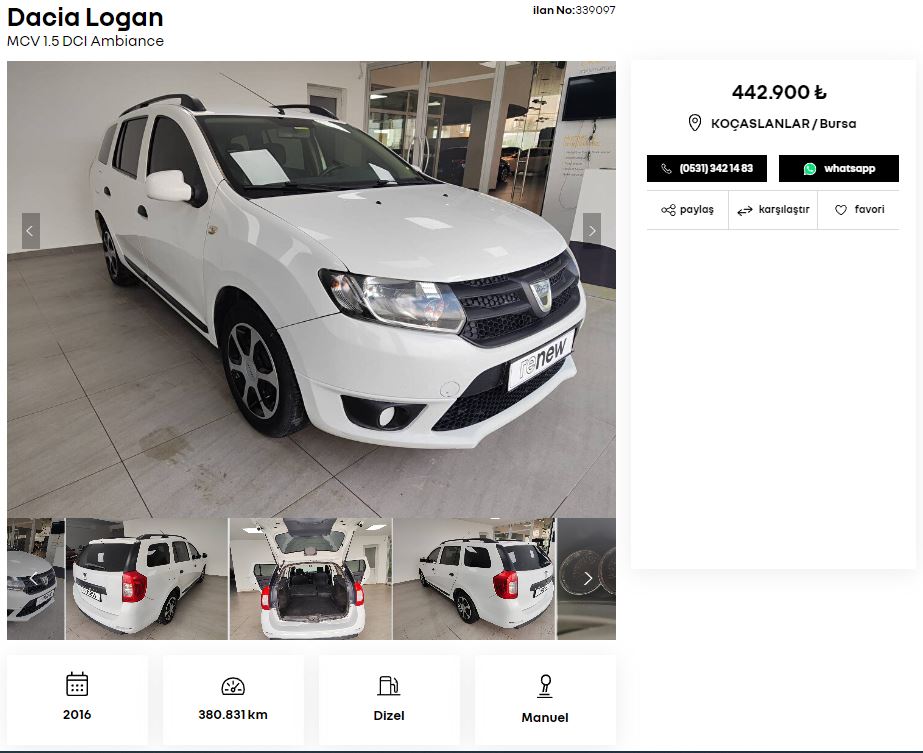The height and width of the screenshot is (753, 923).
Task: Click the share nodes icon beside paylaş
Action: (668, 210)
